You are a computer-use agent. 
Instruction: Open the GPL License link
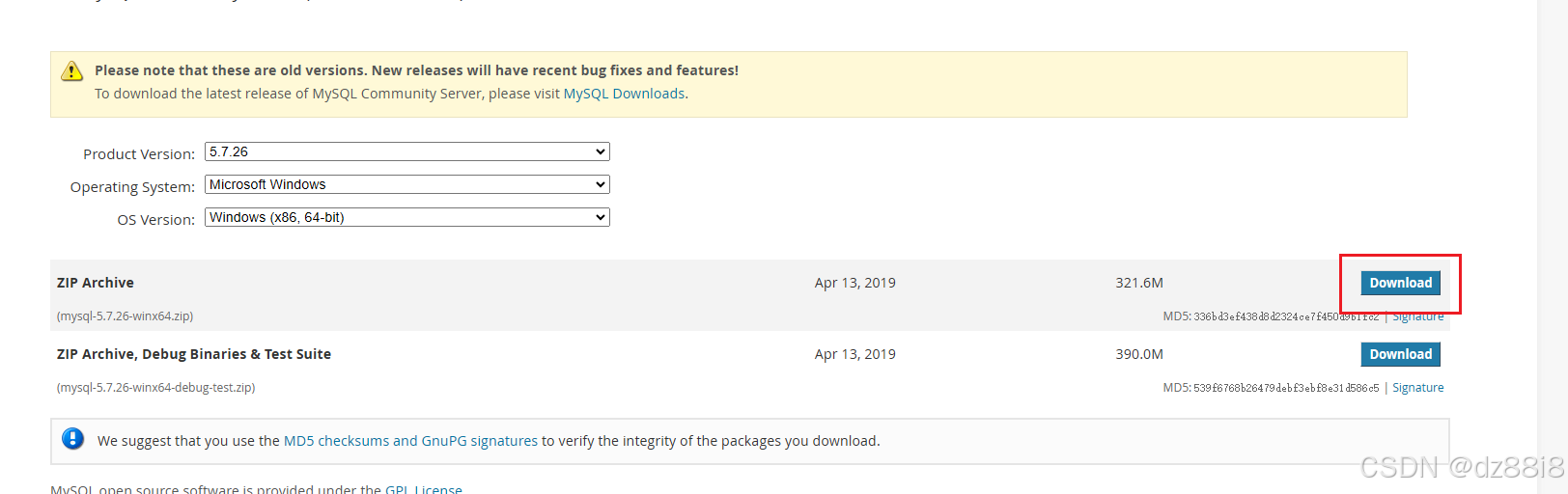click(423, 489)
